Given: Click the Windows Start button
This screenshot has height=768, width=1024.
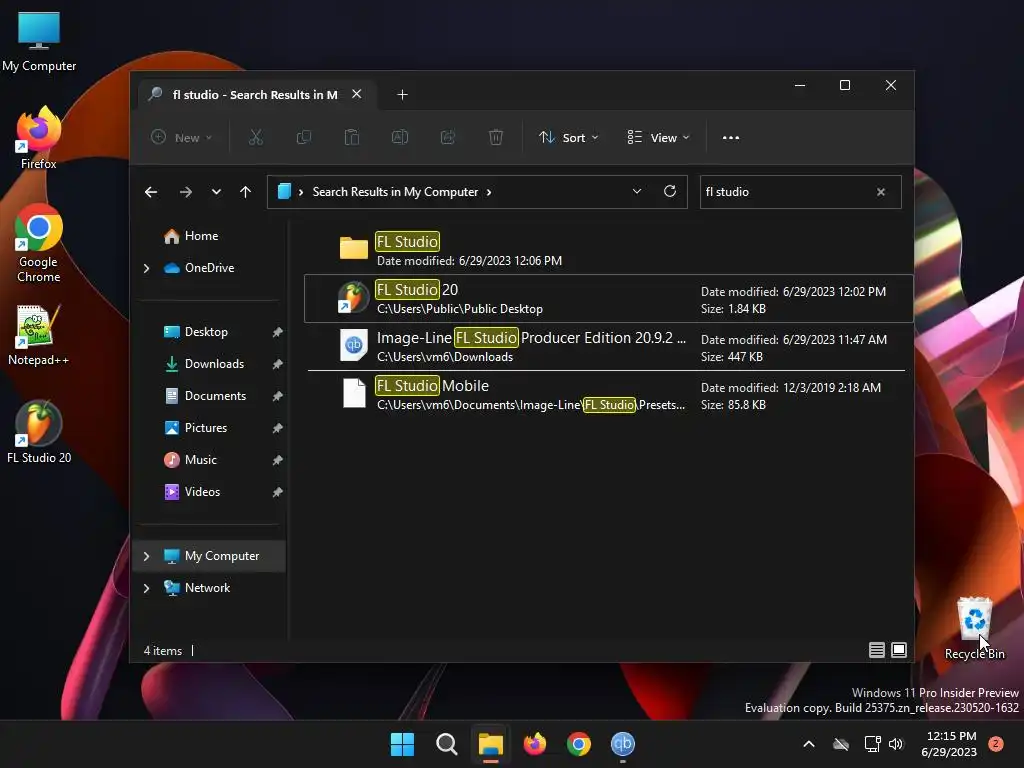Looking at the screenshot, I should coord(402,744).
